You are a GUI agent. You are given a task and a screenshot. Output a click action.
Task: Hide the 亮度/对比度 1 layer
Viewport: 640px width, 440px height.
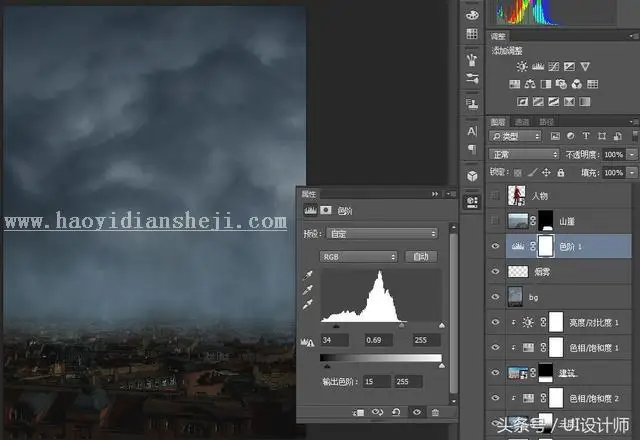click(x=495, y=322)
